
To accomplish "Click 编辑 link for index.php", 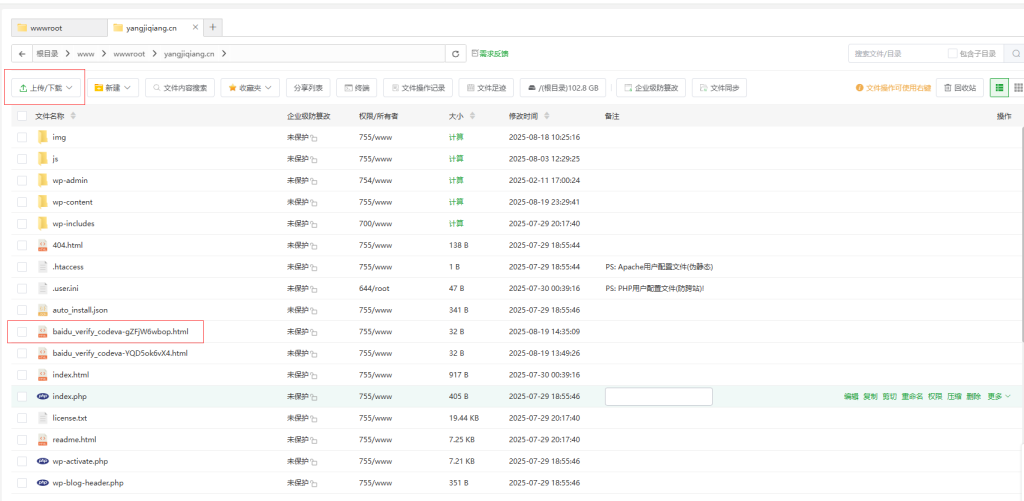I will click(x=850, y=396).
